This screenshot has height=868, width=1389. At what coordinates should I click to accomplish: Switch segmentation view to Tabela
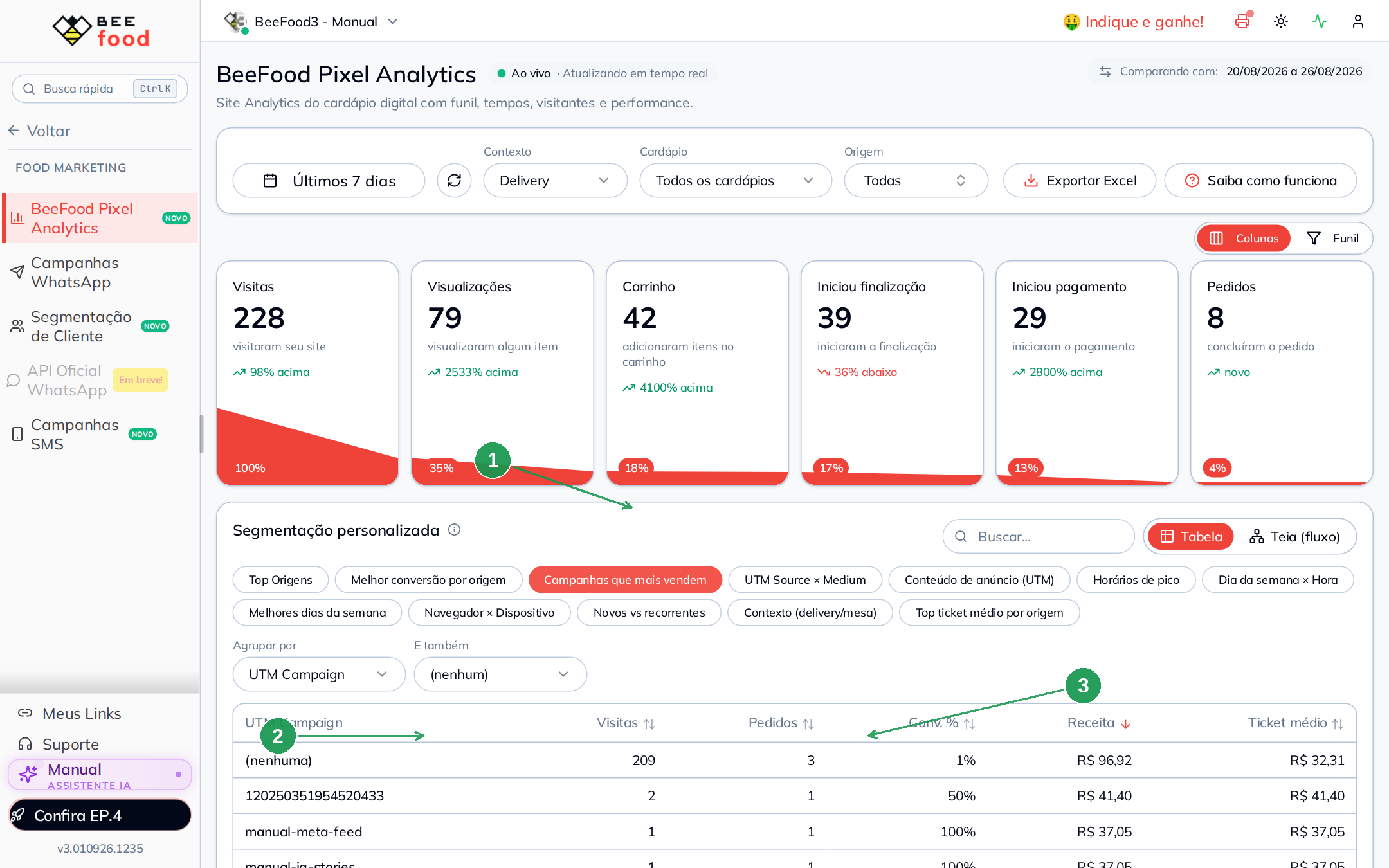coord(1191,537)
